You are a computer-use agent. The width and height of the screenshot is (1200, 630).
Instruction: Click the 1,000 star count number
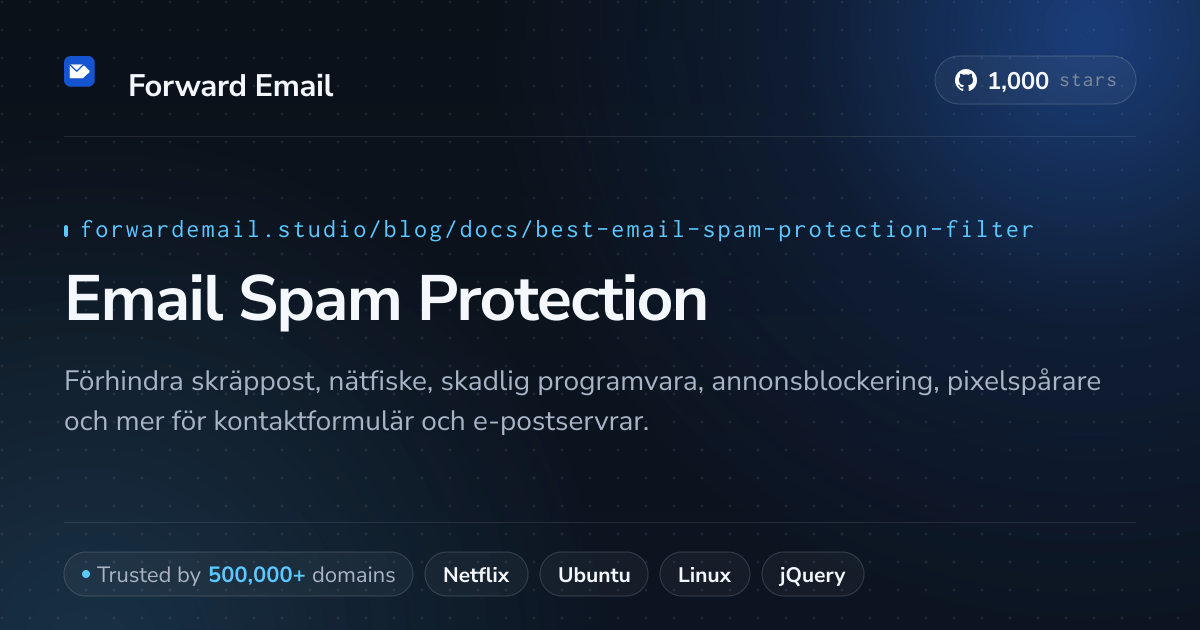point(1018,81)
